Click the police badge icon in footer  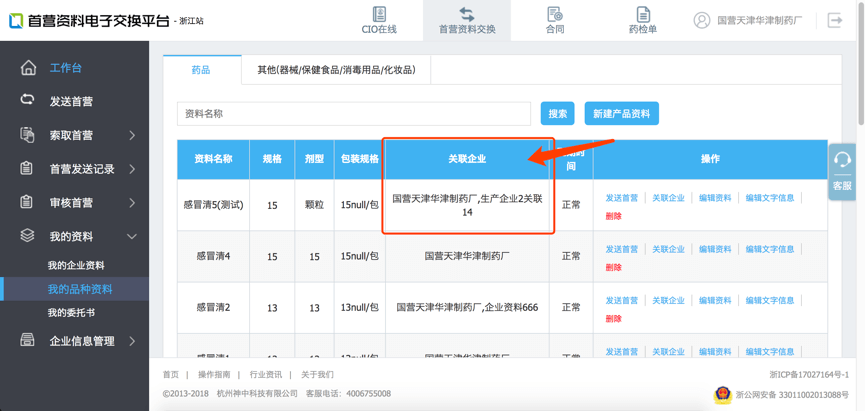pos(721,394)
